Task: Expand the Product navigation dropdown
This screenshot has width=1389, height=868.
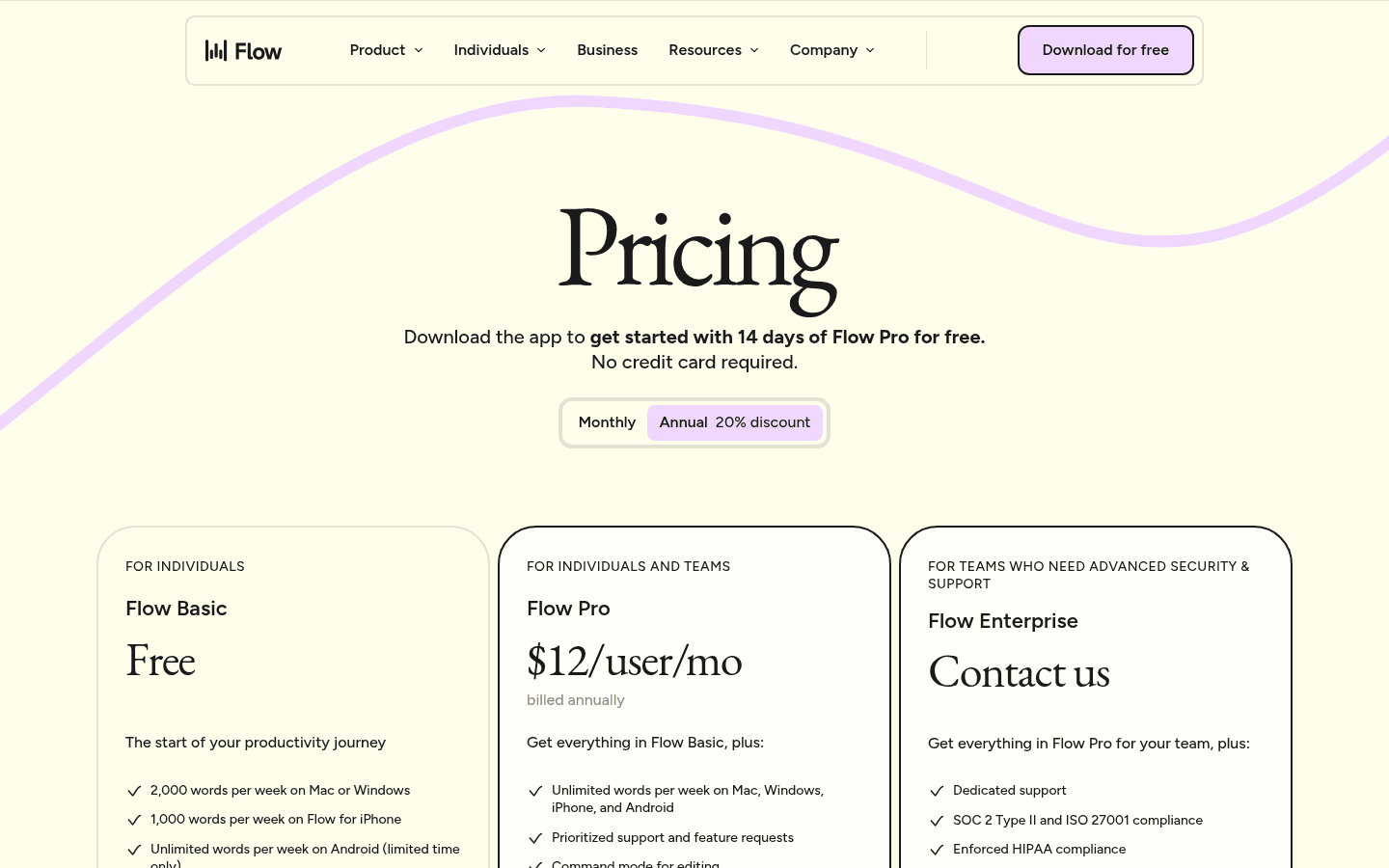Action: (x=386, y=50)
